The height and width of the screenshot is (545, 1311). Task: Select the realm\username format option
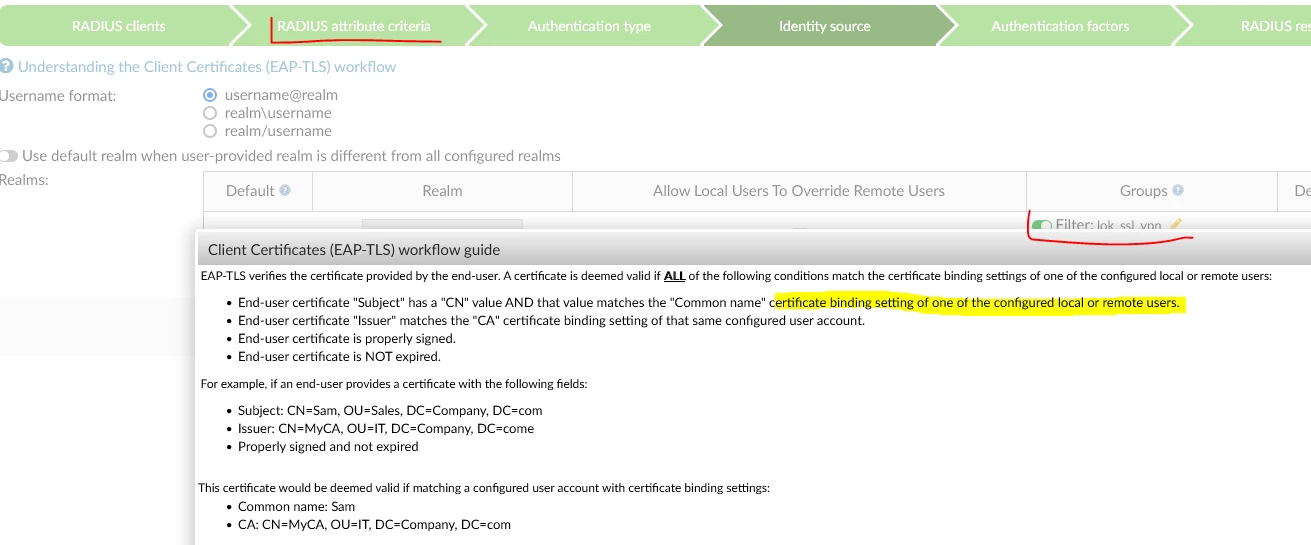tap(210, 113)
